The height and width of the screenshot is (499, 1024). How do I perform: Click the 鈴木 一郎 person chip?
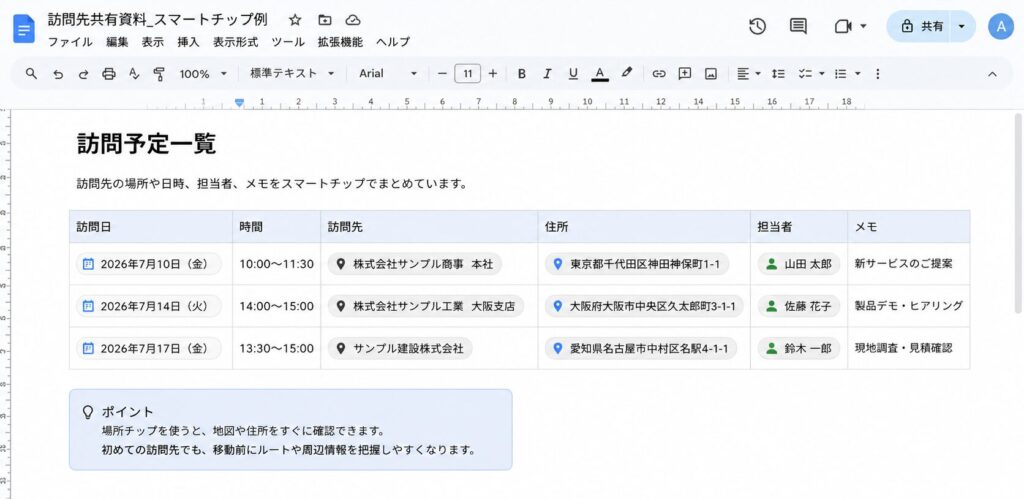pyautogui.click(x=799, y=348)
